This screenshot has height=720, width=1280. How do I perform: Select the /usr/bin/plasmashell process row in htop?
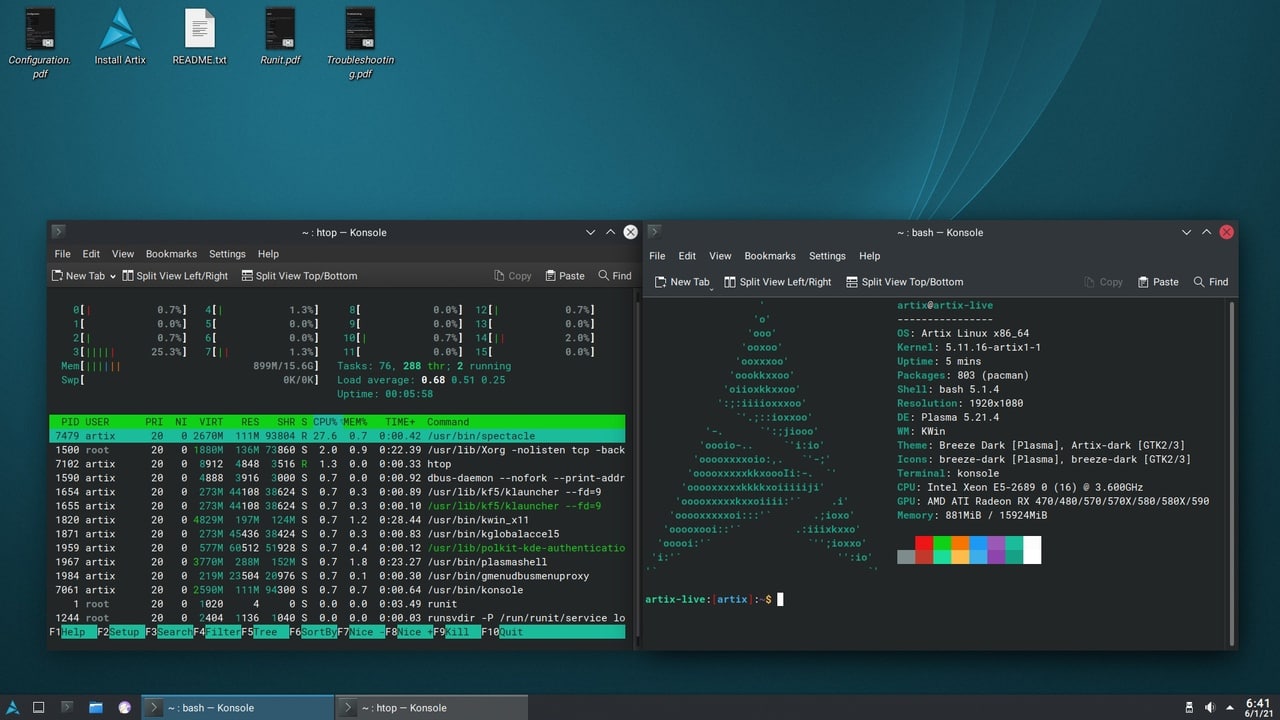(x=337, y=562)
